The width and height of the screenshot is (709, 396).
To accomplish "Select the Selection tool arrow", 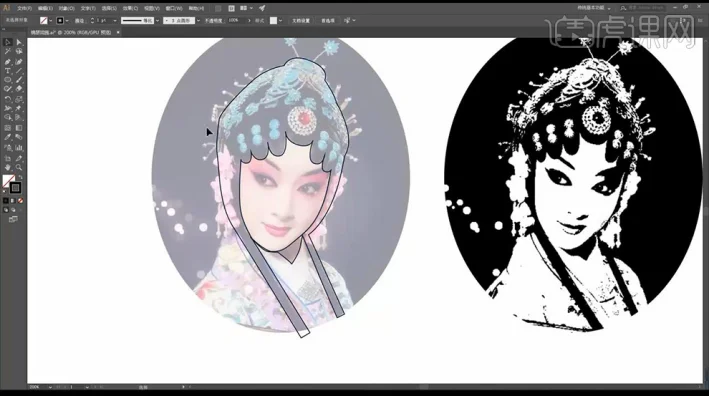I will pyautogui.click(x=8, y=42).
